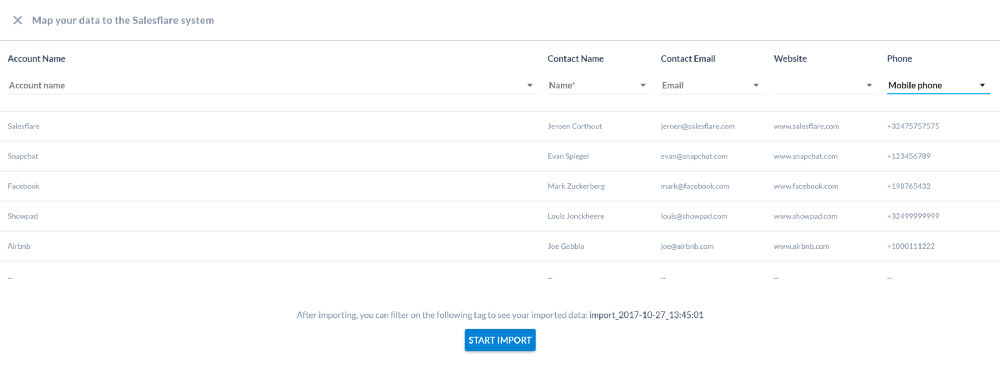Click the Snapchat account name cell
The height and width of the screenshot is (372, 1000).
(23, 156)
